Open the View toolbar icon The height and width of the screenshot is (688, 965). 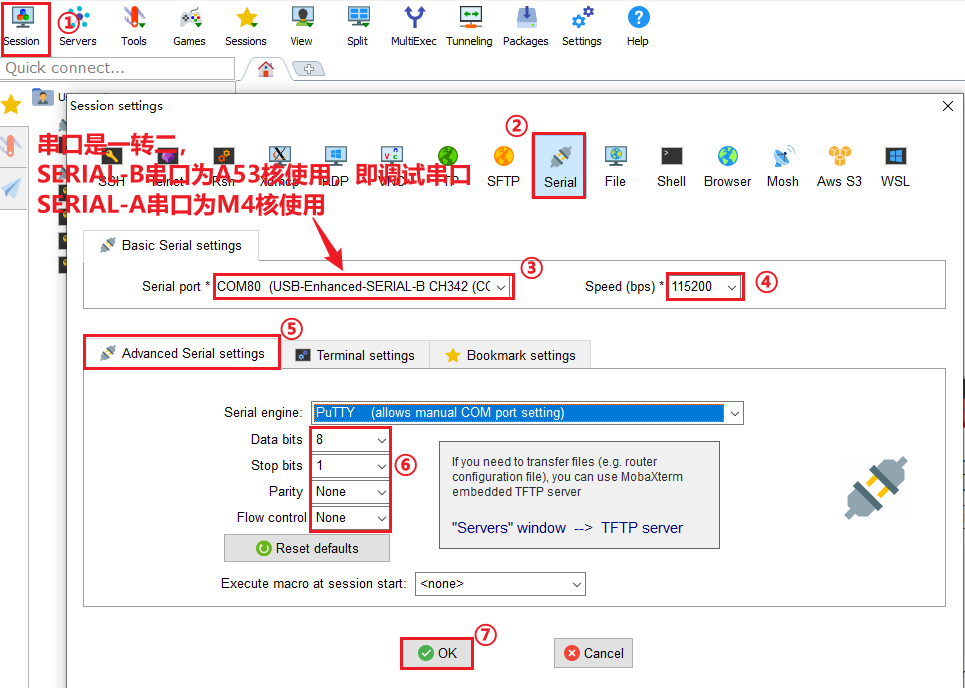[x=302, y=26]
